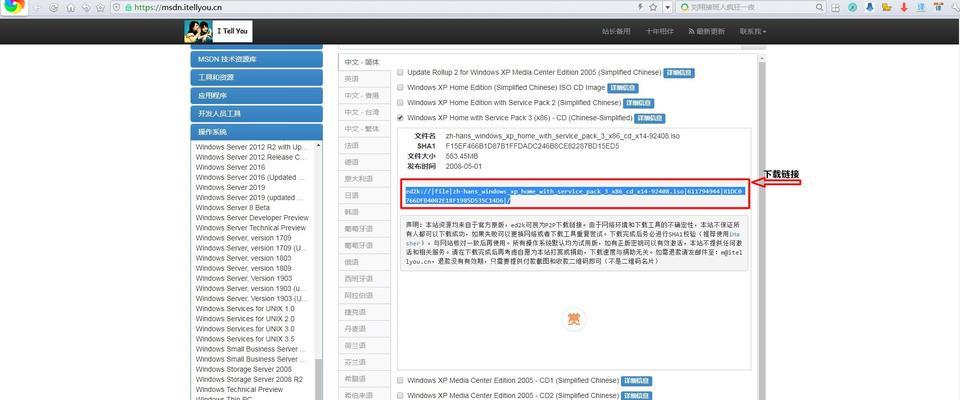The width and height of the screenshot is (960, 400).
Task: Select the 英语 language tab
Action: pos(352,79)
